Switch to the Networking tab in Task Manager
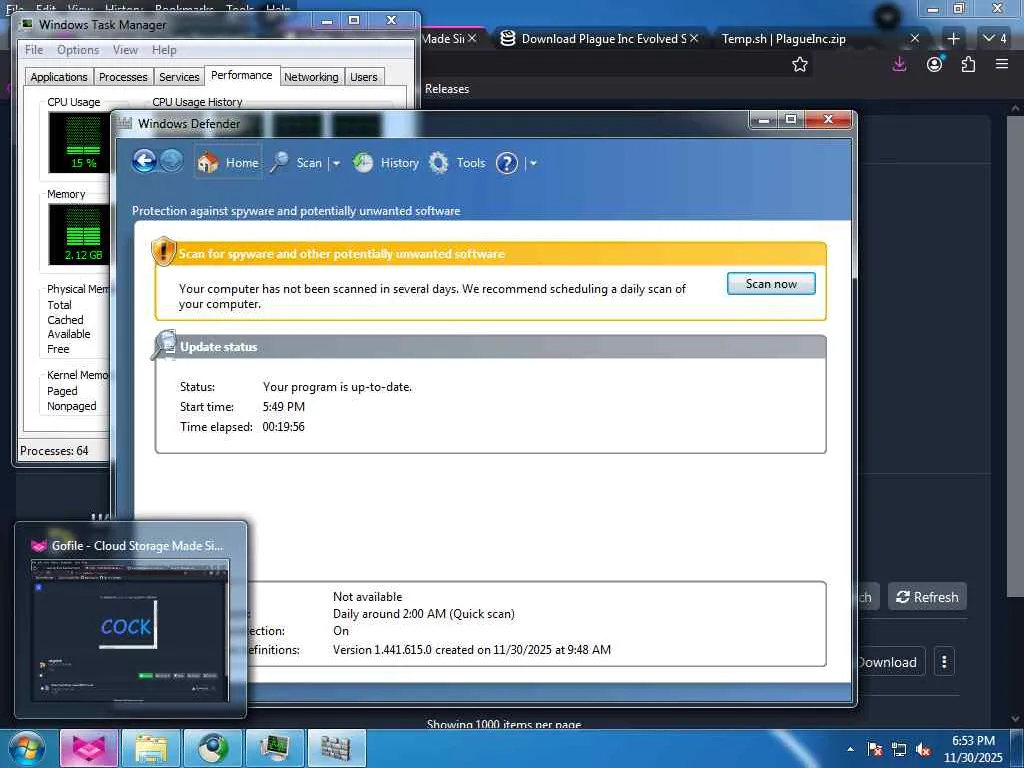The width and height of the screenshot is (1024, 768). tap(311, 77)
